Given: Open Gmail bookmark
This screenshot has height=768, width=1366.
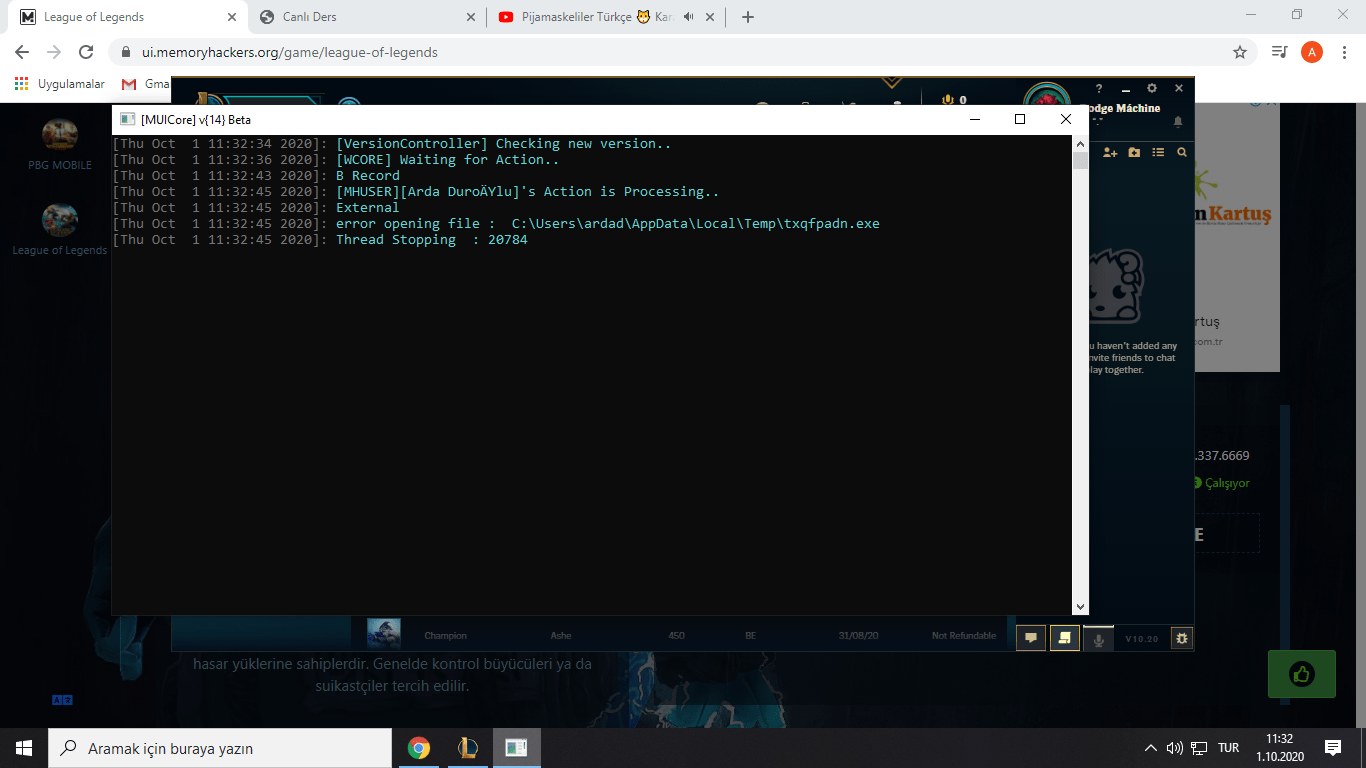Looking at the screenshot, I should pos(145,84).
